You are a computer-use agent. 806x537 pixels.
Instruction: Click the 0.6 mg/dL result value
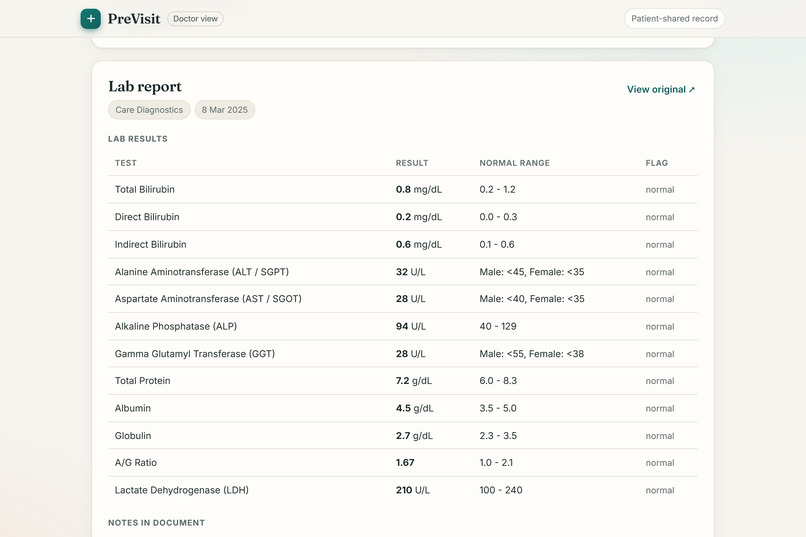tap(418, 245)
